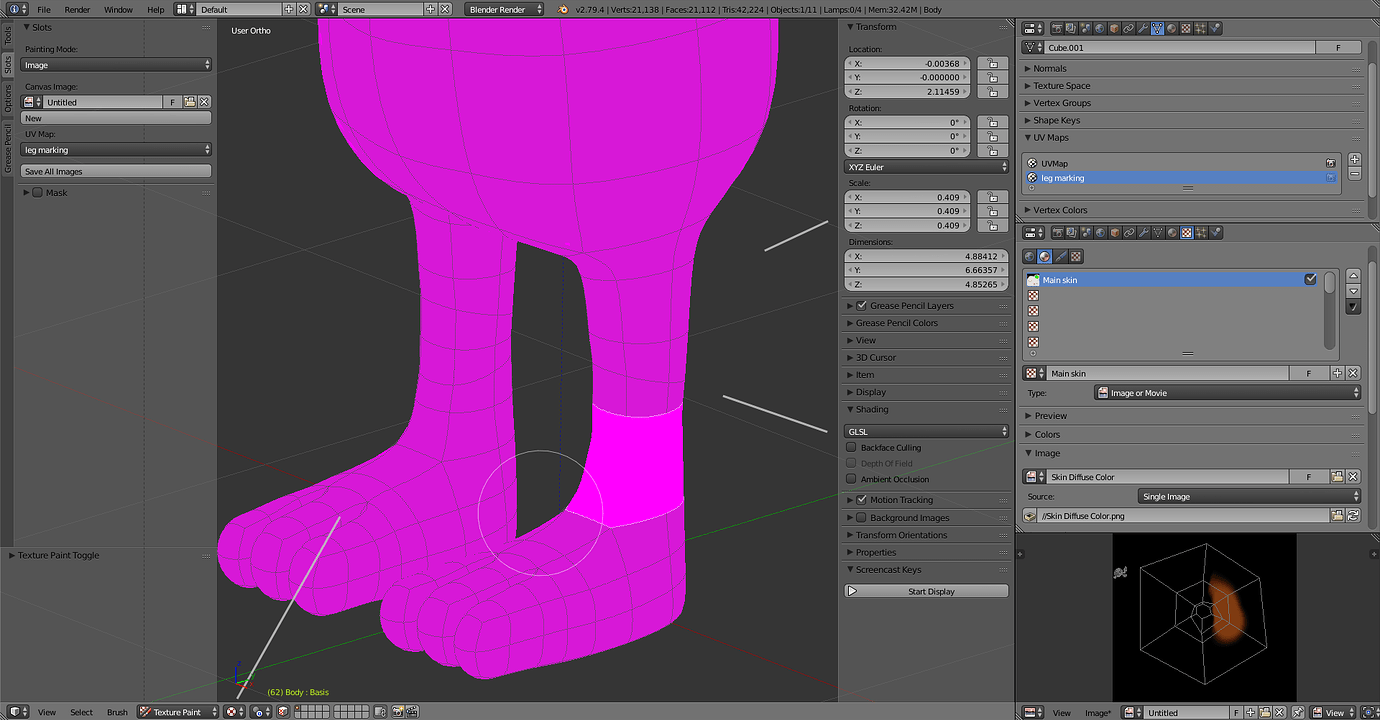Open the File menu
The height and width of the screenshot is (720, 1380).
point(44,9)
